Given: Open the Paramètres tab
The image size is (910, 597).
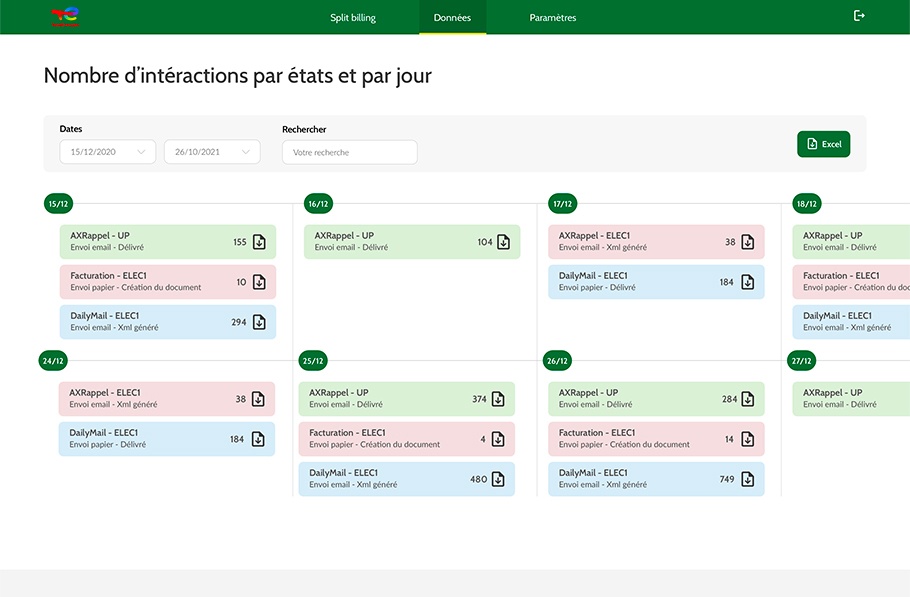Looking at the screenshot, I should tap(552, 18).
